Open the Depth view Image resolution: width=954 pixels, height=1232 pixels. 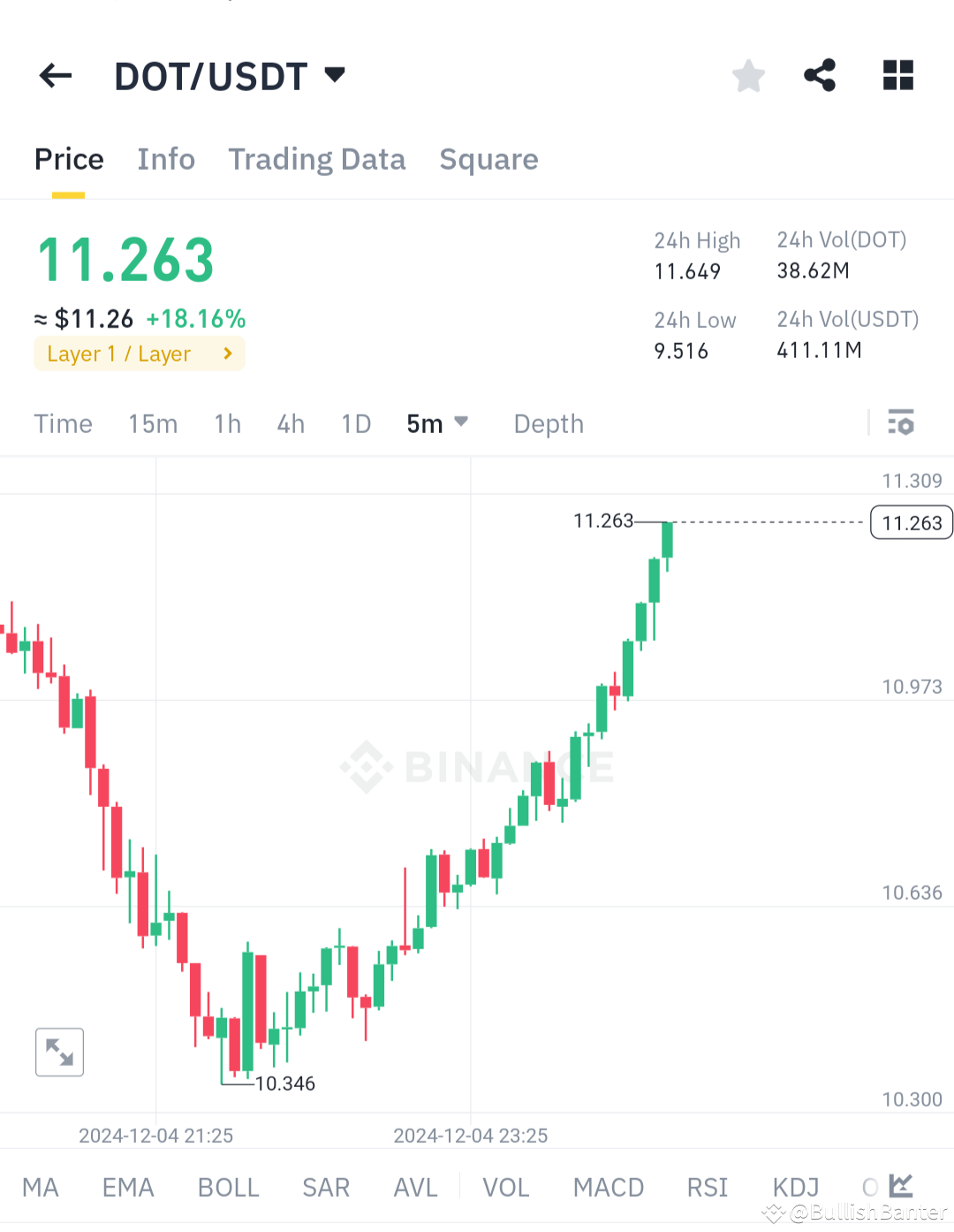[549, 423]
